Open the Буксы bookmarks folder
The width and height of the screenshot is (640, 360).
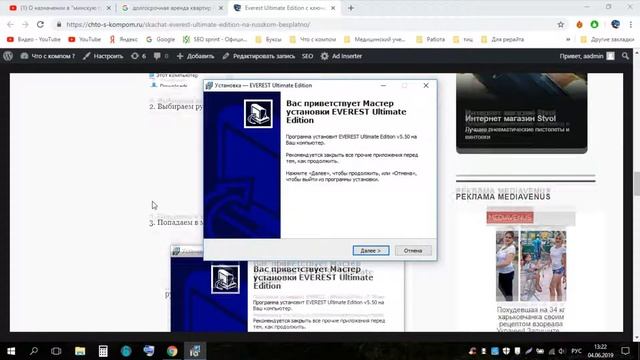[269, 40]
